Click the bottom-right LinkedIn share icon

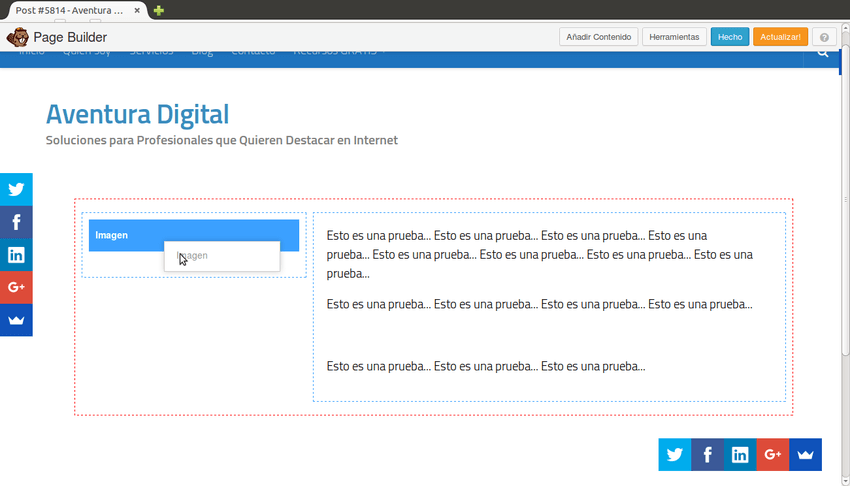740,455
